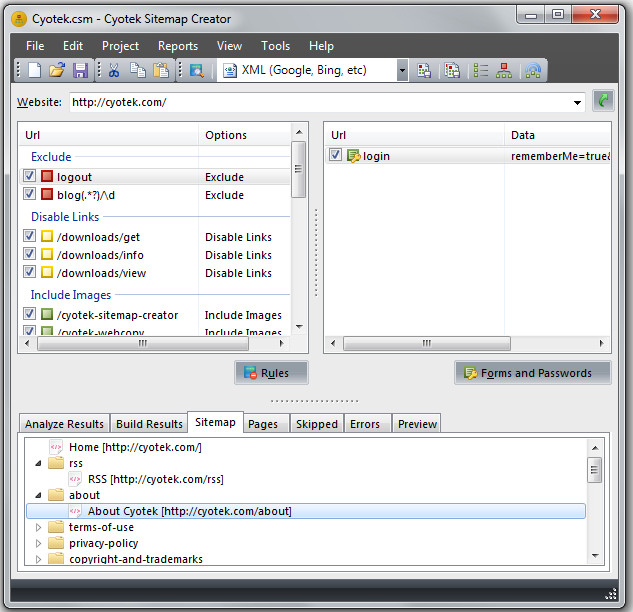633x612 pixels.
Task: Expand the copyright-and-trademarks tree node
Action: [38, 559]
